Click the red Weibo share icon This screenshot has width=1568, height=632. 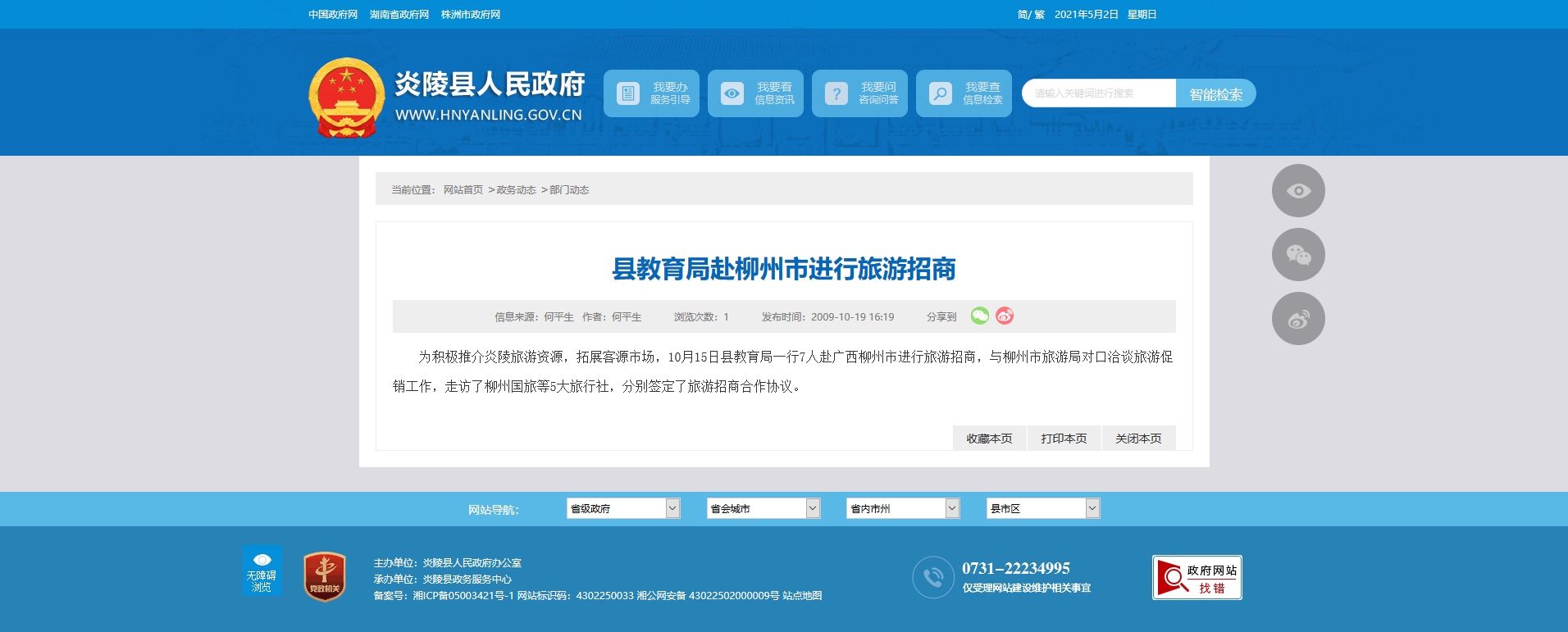1005,316
